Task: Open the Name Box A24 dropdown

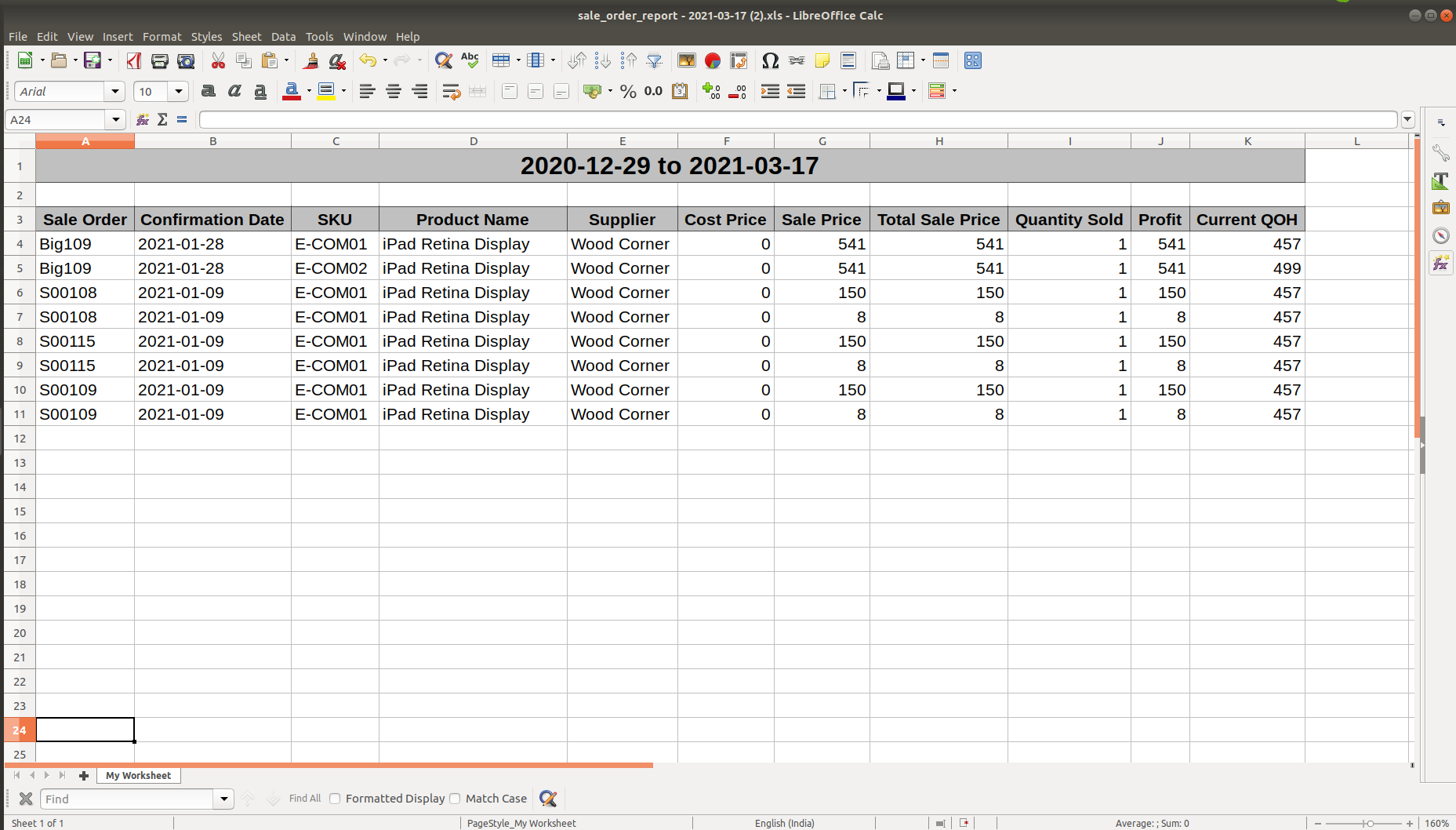Action: click(116, 119)
